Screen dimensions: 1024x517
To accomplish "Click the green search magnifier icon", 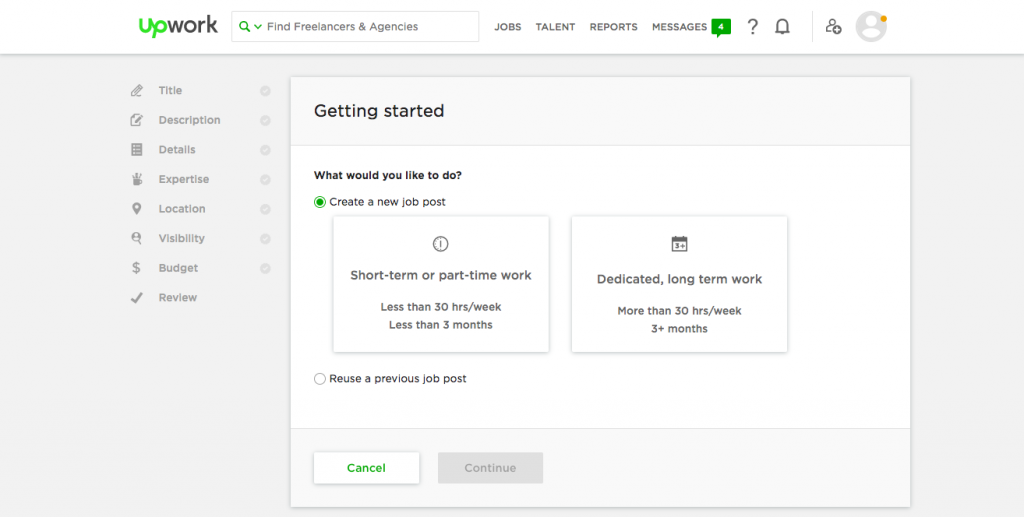I will coord(244,27).
